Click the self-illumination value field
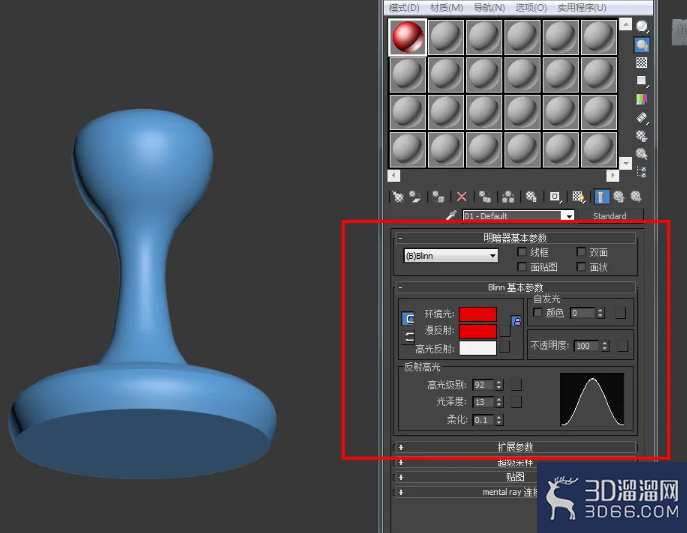This screenshot has height=533, width=687. point(583,313)
